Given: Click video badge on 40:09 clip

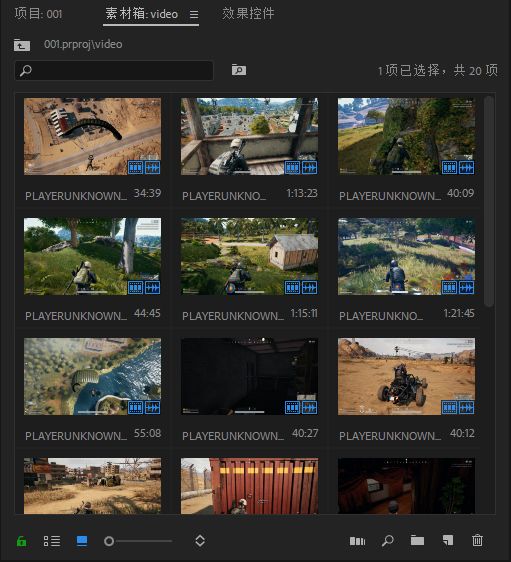Looking at the screenshot, I should pyautogui.click(x=449, y=167).
